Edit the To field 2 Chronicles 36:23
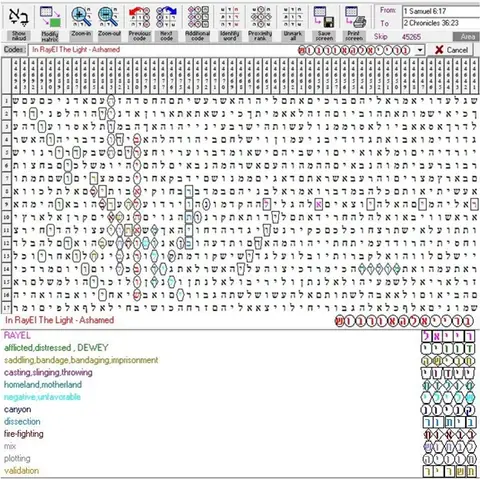Screen dimensions: 480x479 point(441,23)
